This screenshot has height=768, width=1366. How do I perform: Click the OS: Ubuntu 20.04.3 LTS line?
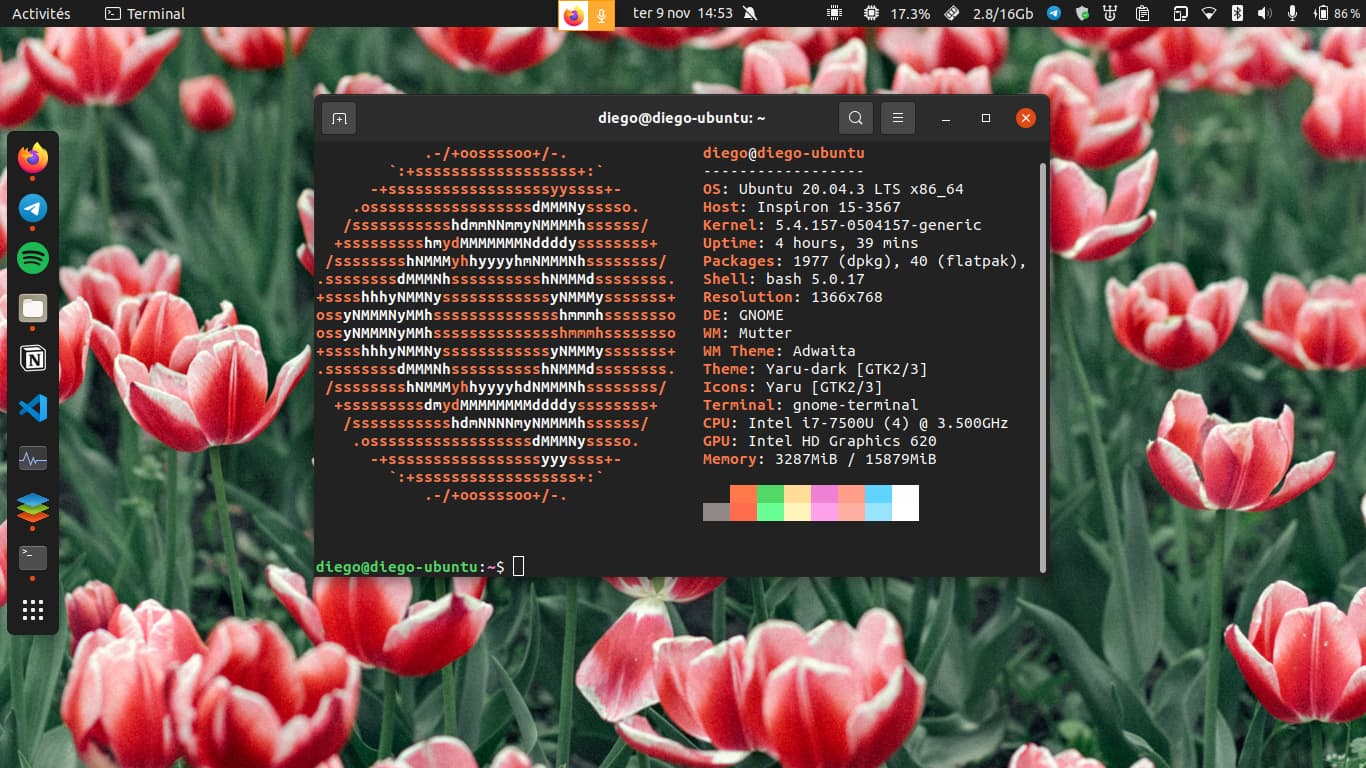pos(833,189)
